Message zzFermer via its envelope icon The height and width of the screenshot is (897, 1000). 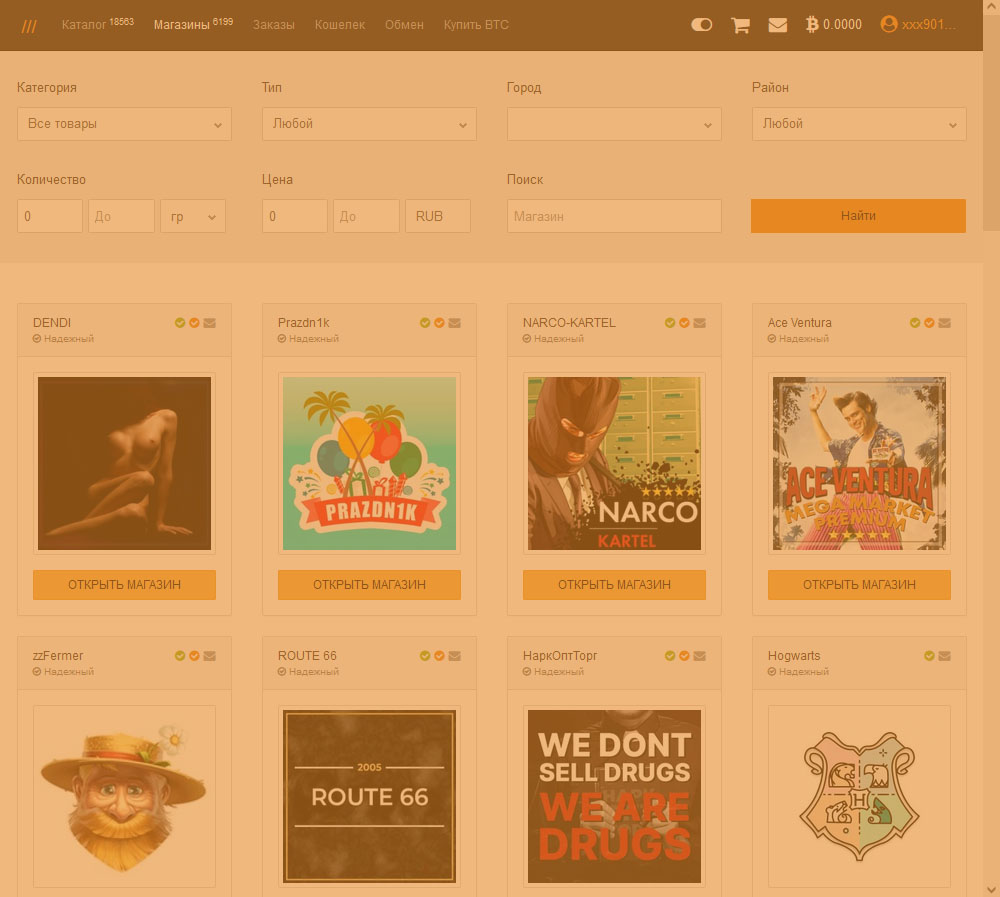pos(209,656)
